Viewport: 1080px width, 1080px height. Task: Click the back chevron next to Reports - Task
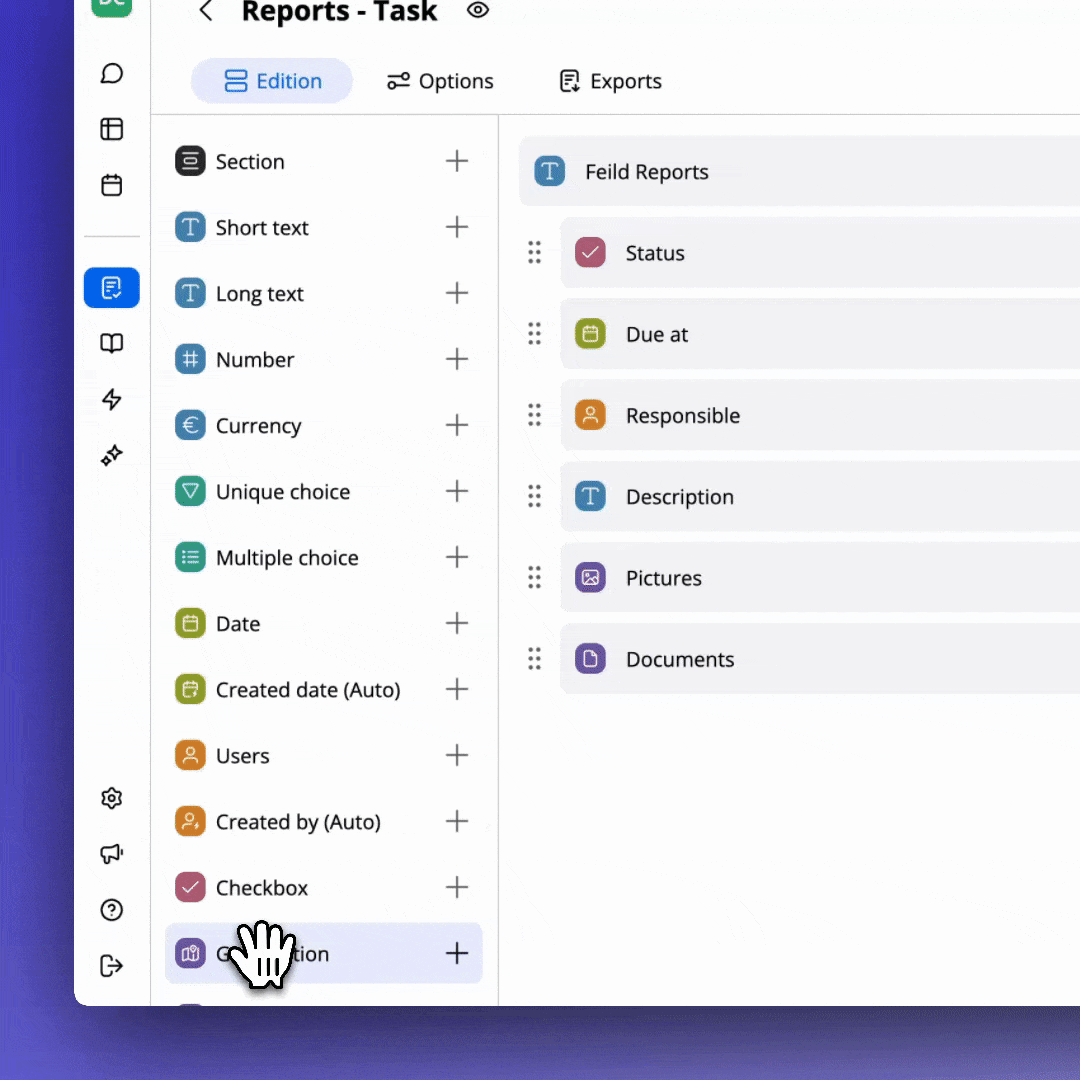(206, 11)
